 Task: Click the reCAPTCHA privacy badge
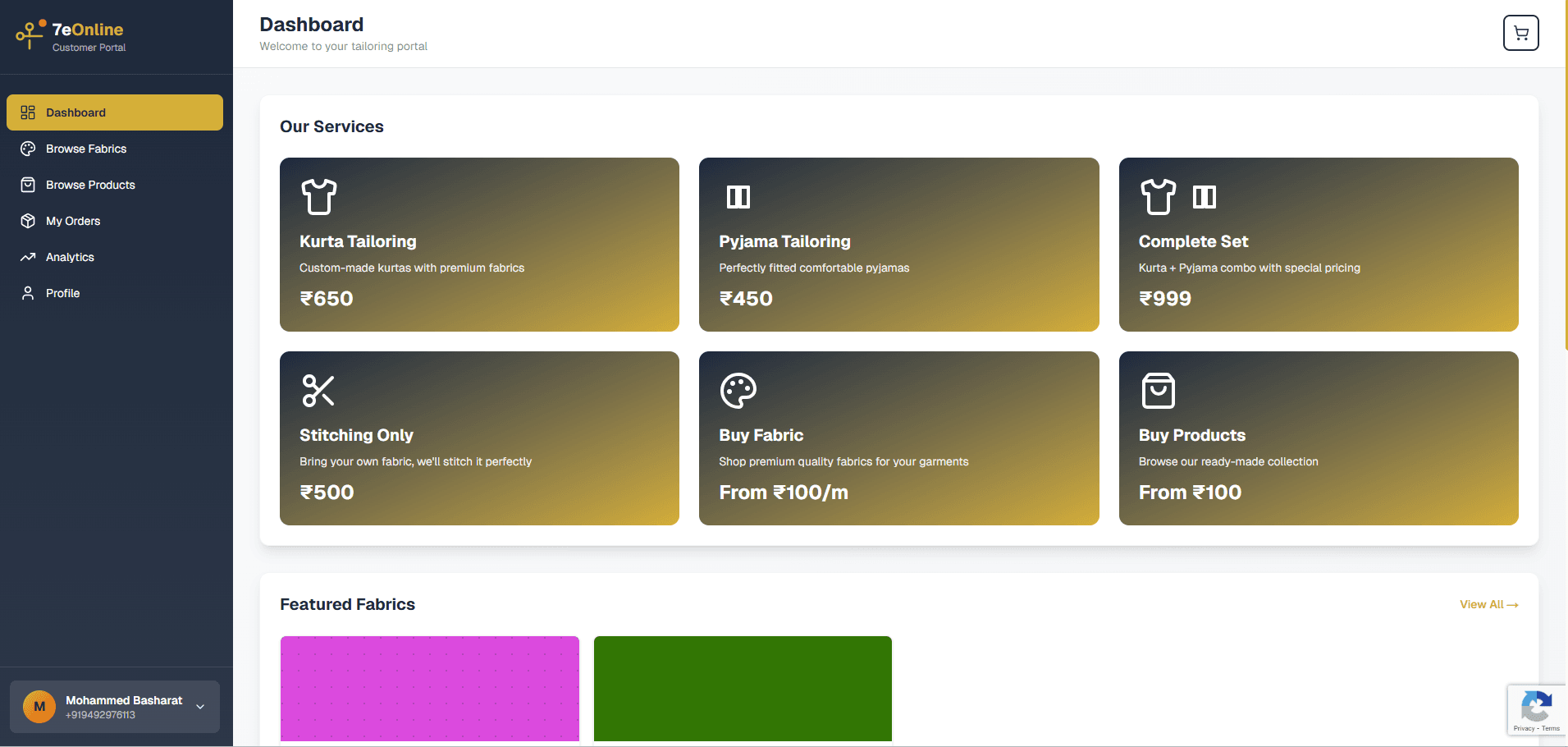[1536, 709]
